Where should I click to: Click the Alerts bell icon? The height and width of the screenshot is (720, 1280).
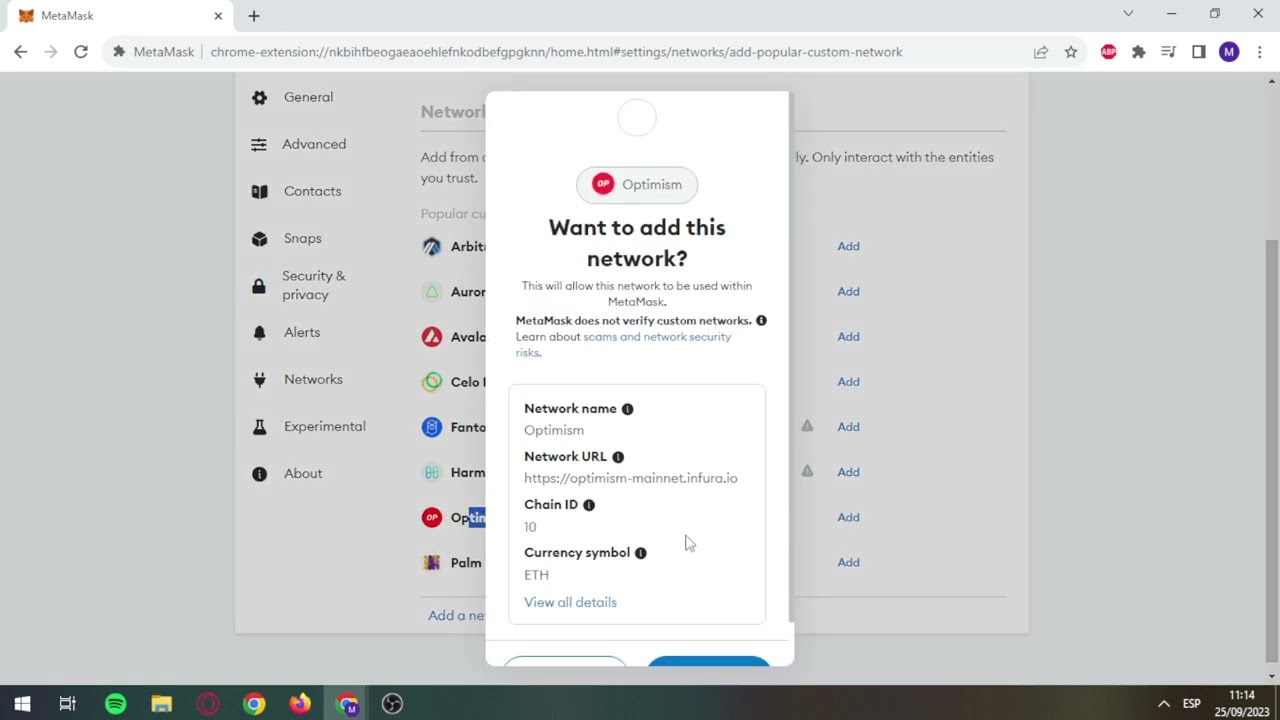click(259, 332)
